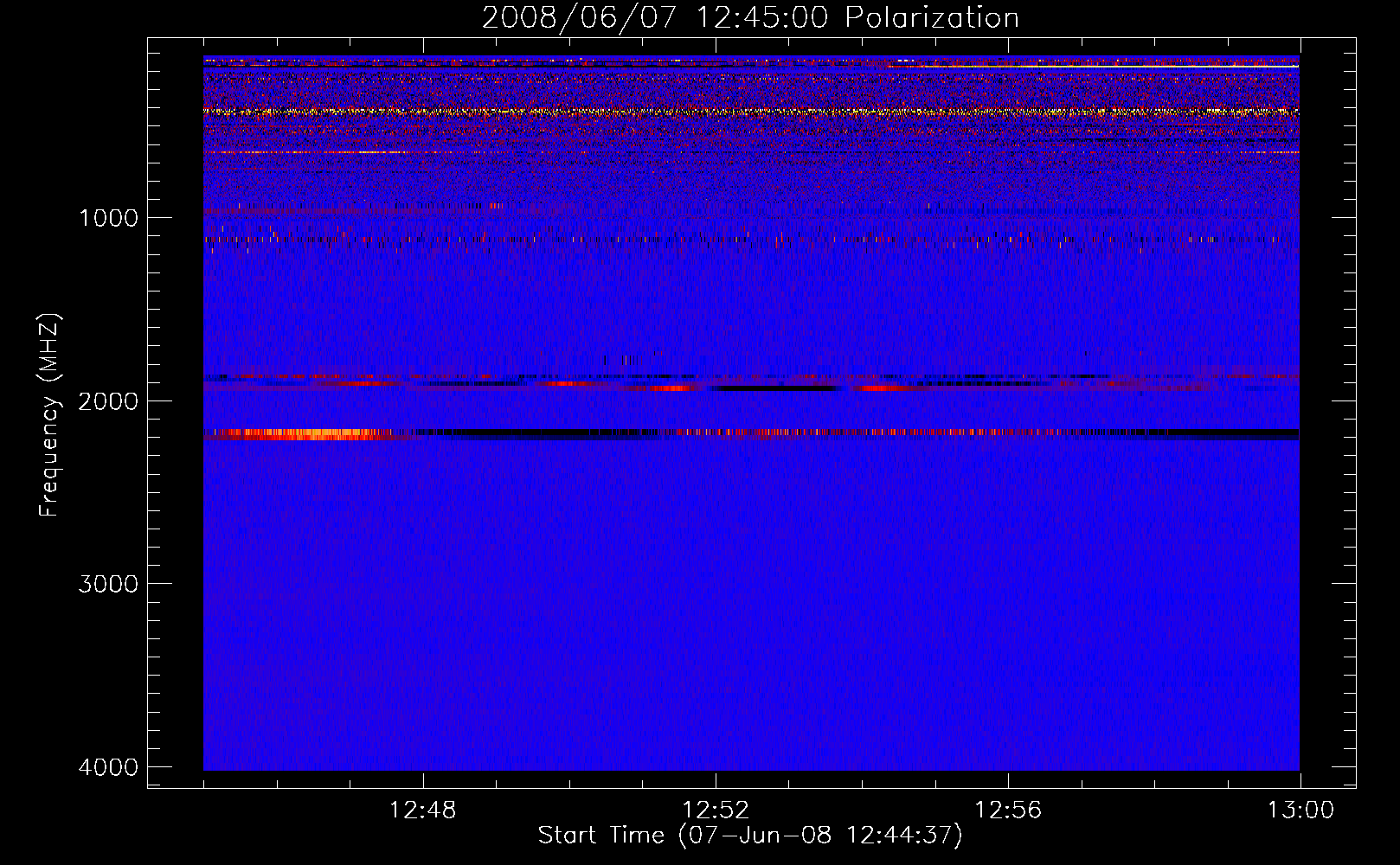Click the "Start Time (07-Jun-08 12:44:37)" label
This screenshot has height=865, width=1400.
pyautogui.click(x=750, y=836)
